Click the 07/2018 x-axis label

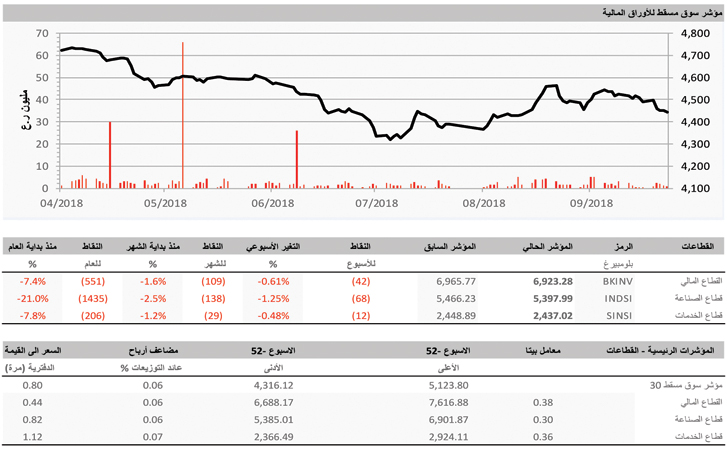coord(377,203)
